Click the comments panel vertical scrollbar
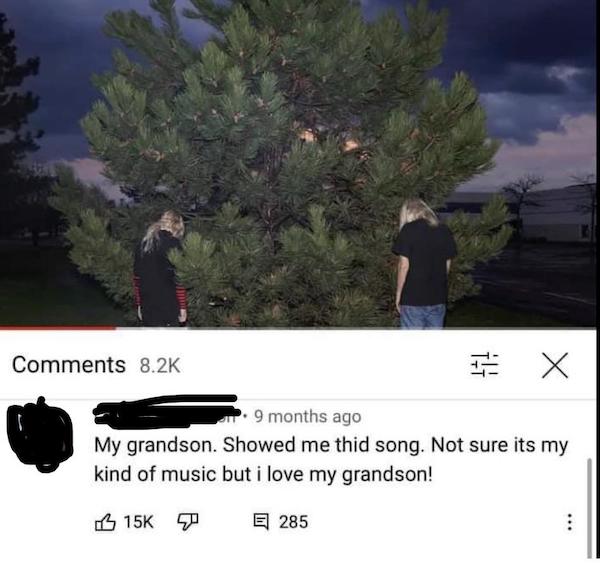 590,509
